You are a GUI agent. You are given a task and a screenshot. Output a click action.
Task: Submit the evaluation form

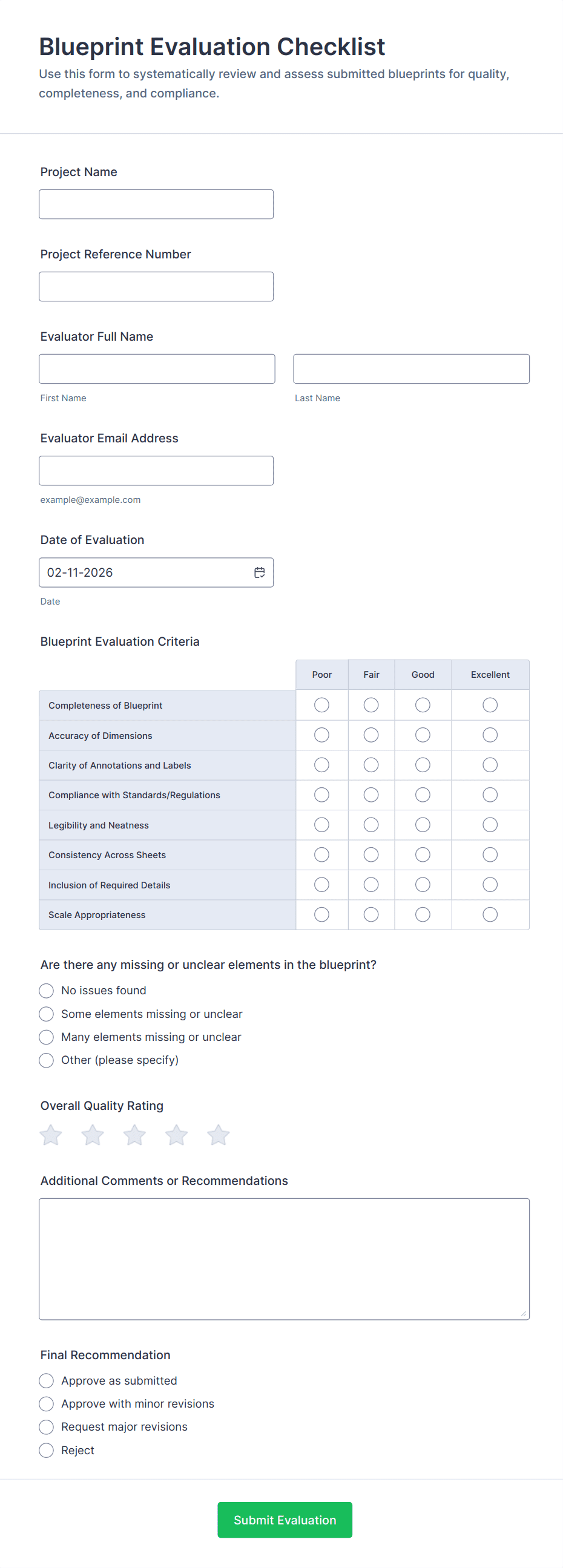[x=285, y=1520]
